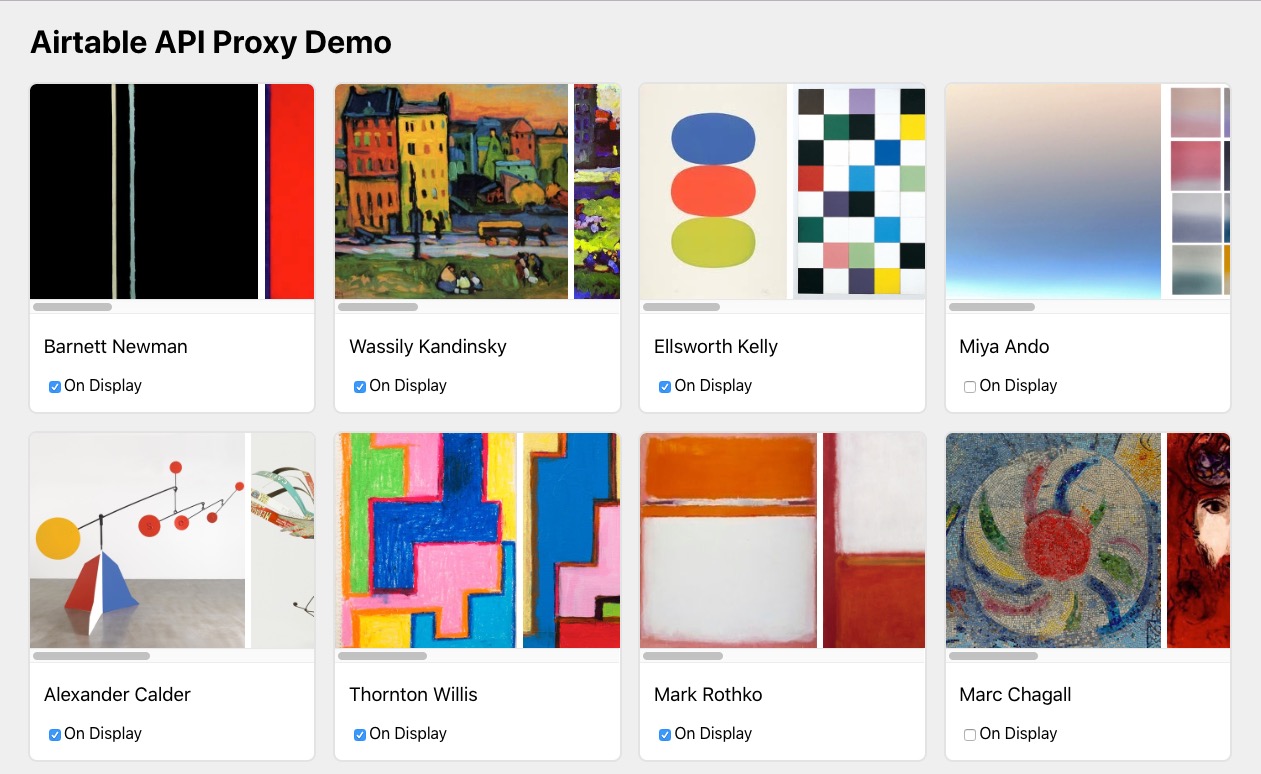Open Kandinsky colorful houses painting

point(451,191)
